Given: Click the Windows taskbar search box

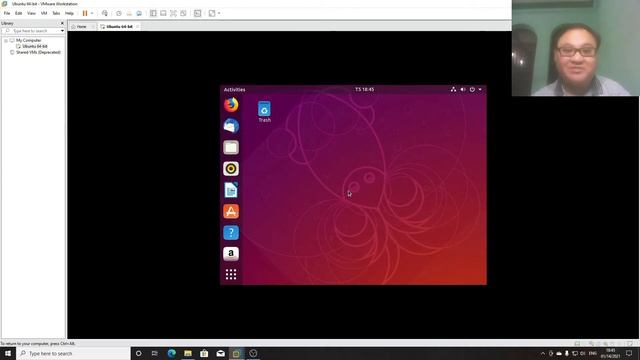Looking at the screenshot, I should [73, 353].
